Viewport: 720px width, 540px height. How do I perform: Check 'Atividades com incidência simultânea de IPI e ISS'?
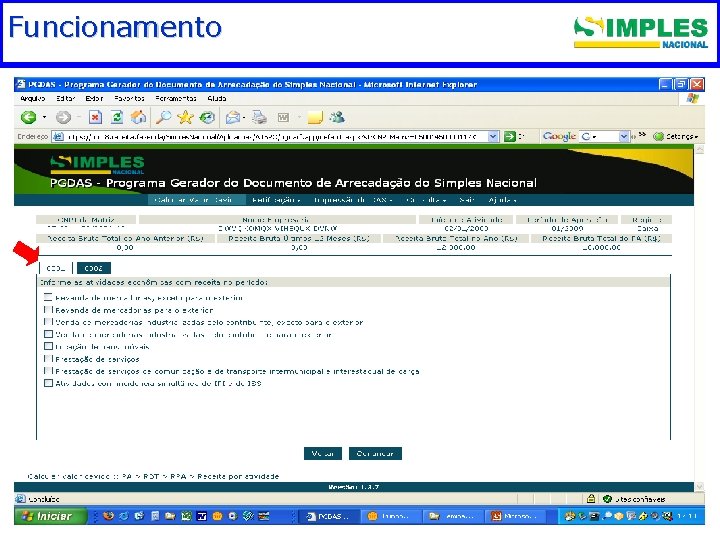(48, 382)
